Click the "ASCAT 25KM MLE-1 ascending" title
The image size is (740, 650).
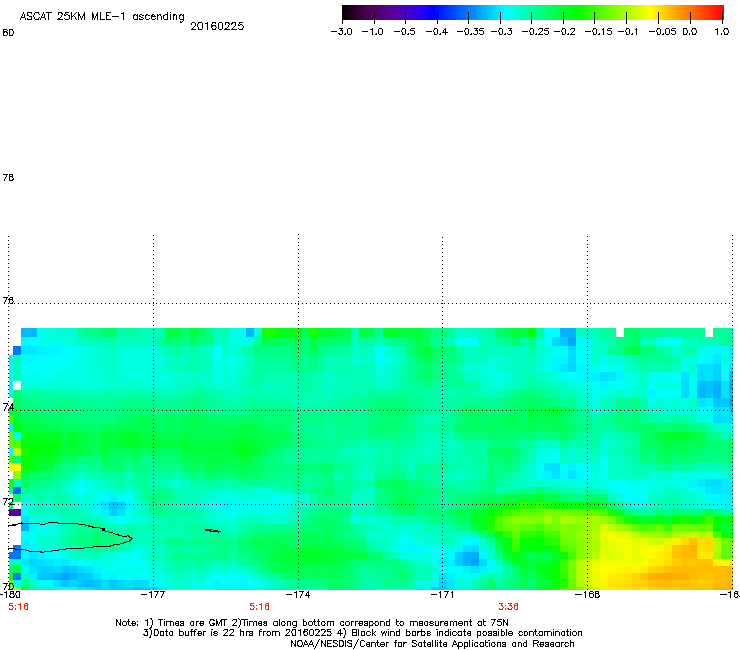102,17
